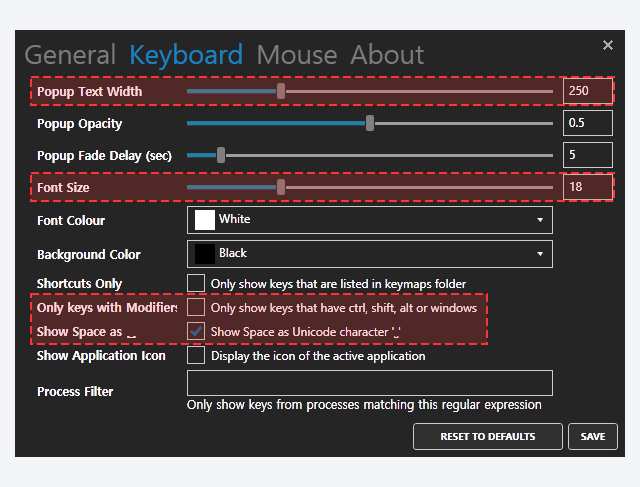Open the Font Colour dropdown

point(370,220)
